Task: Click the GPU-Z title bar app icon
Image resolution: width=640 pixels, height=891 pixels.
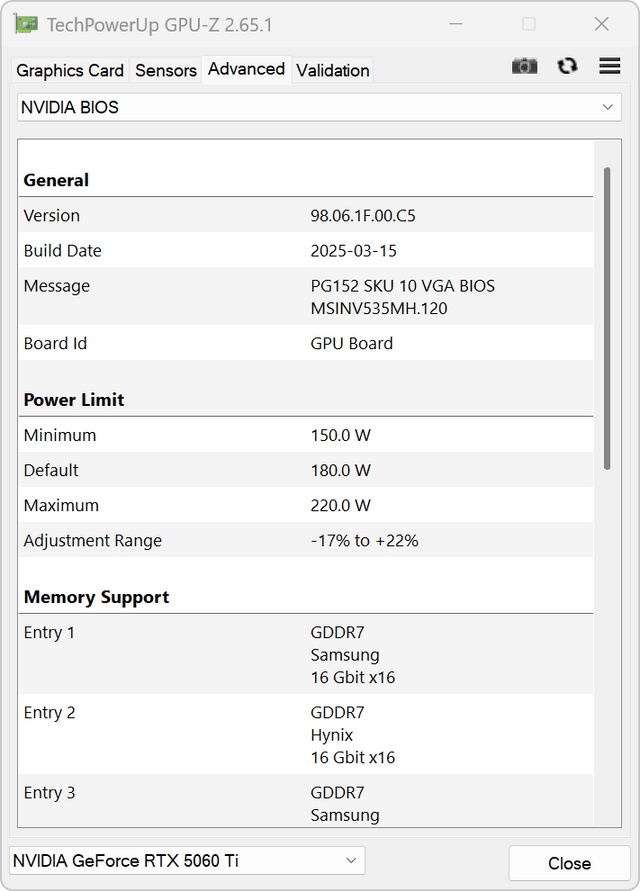Action: pyautogui.click(x=26, y=24)
